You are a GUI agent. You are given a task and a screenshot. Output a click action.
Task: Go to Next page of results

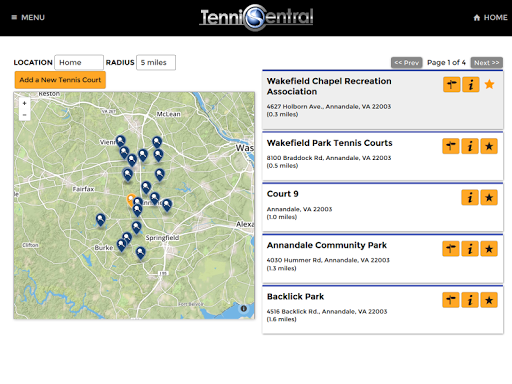tap(487, 63)
